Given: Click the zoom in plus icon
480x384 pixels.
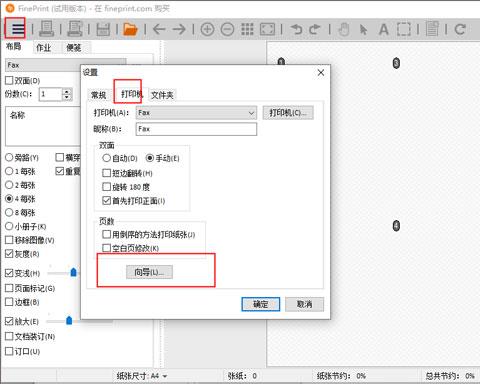Looking at the screenshot, I should tap(207, 29).
